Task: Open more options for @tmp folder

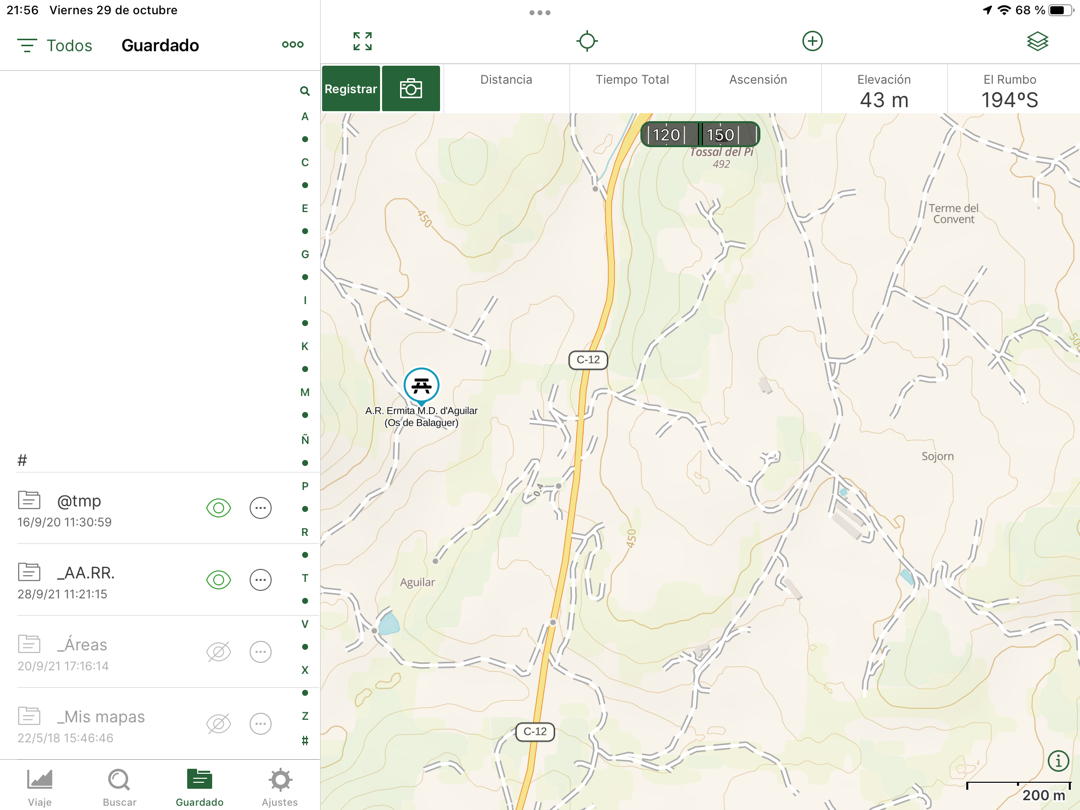Action: 260,508
